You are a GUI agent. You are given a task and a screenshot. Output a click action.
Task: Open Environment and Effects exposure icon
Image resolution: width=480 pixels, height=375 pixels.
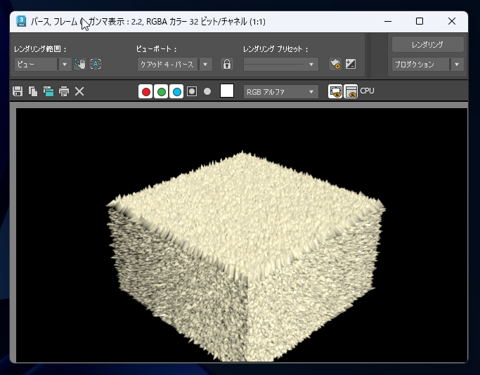point(351,64)
